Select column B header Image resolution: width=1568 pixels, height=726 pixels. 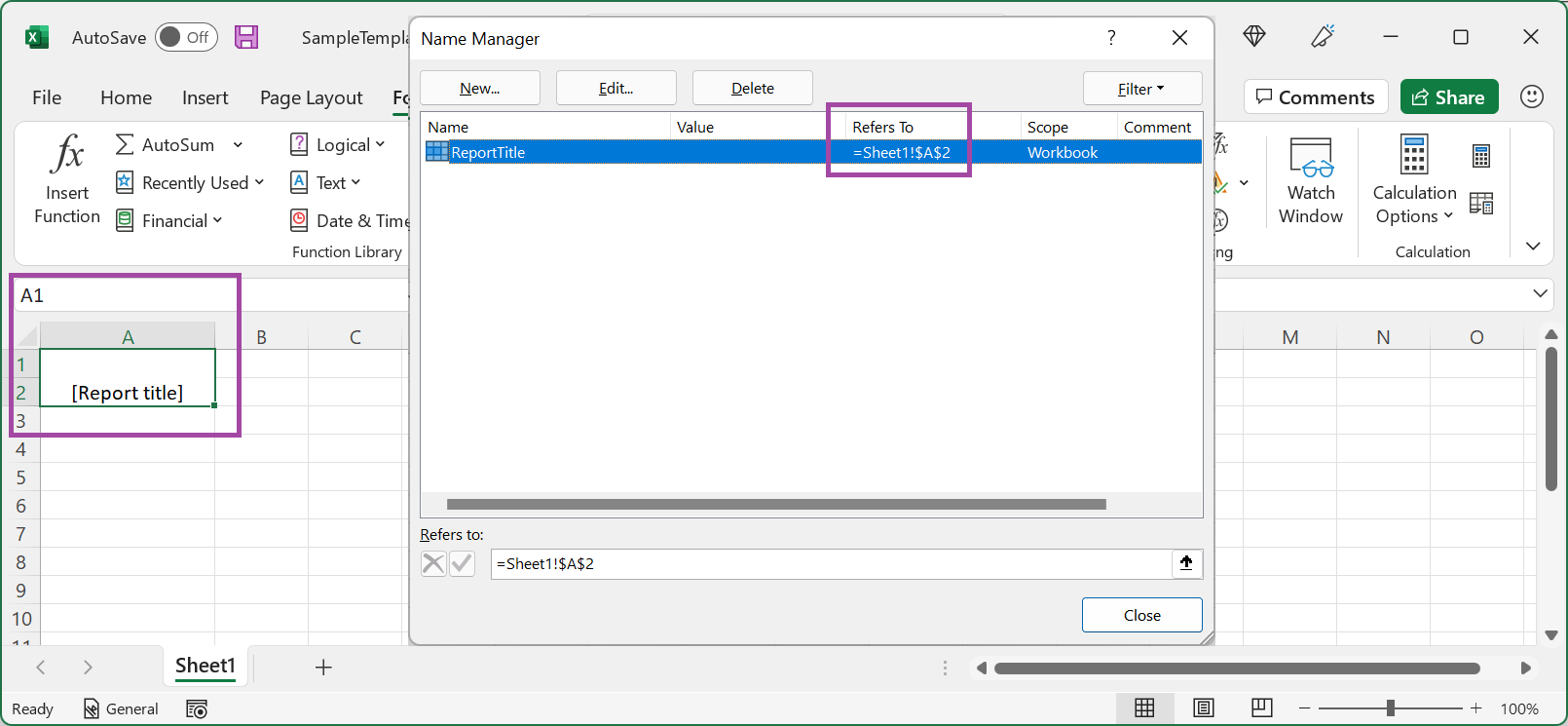point(261,337)
